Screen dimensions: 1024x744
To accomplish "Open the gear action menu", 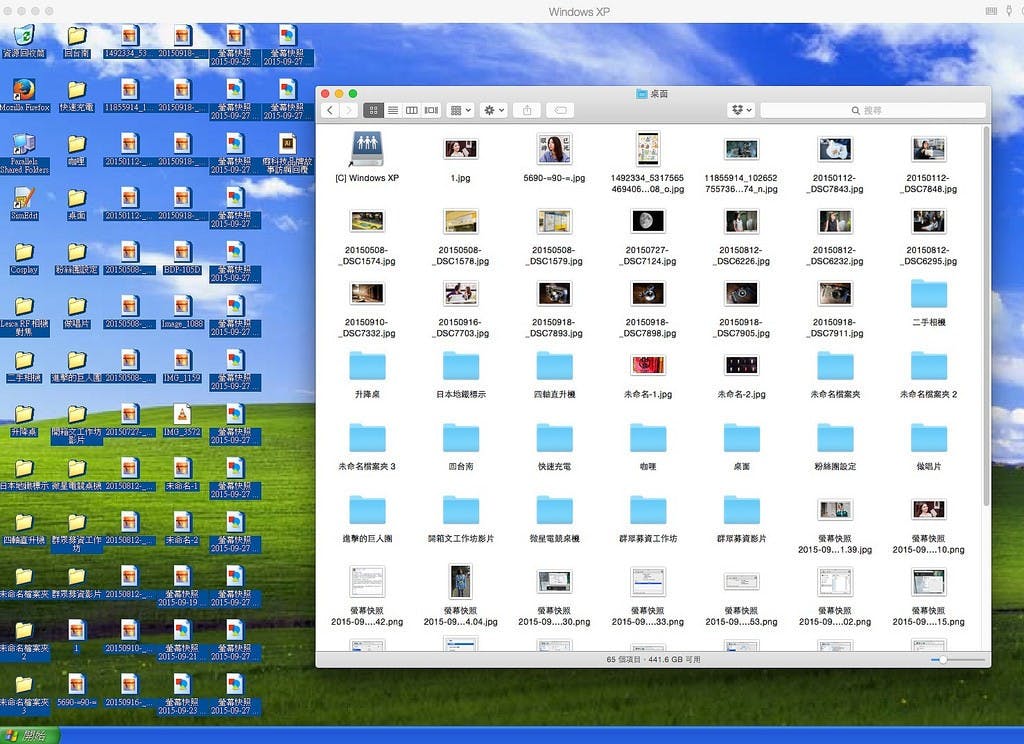I will [493, 110].
